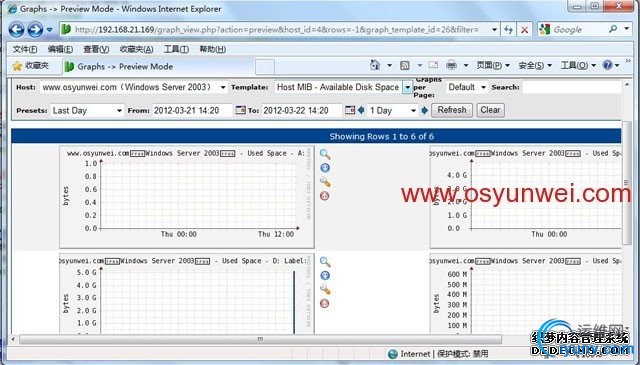Screen dimensions: 640x365
Task: Open the 工具(T) menu
Action: tap(176, 49)
